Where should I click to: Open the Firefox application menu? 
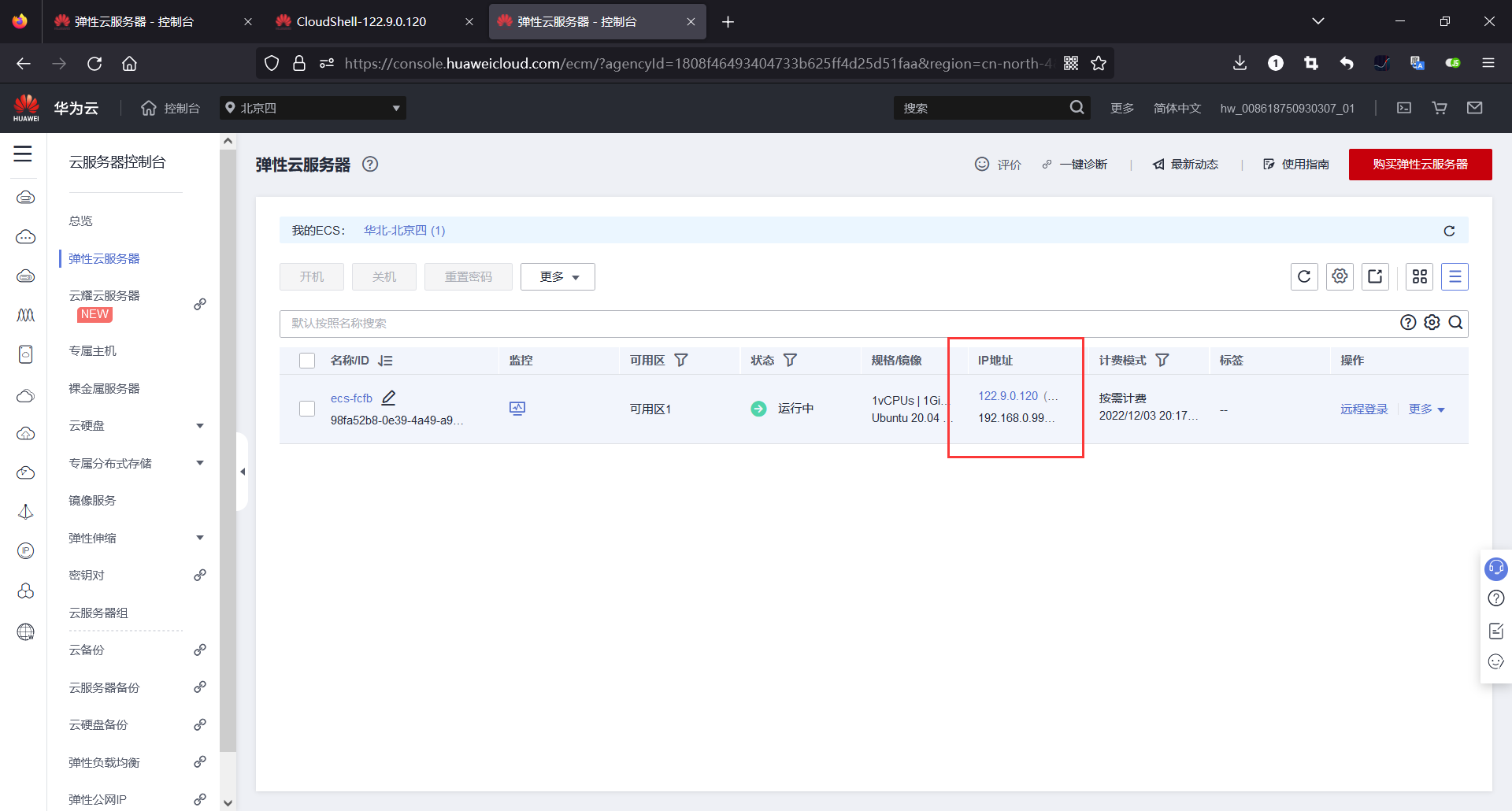click(1488, 63)
